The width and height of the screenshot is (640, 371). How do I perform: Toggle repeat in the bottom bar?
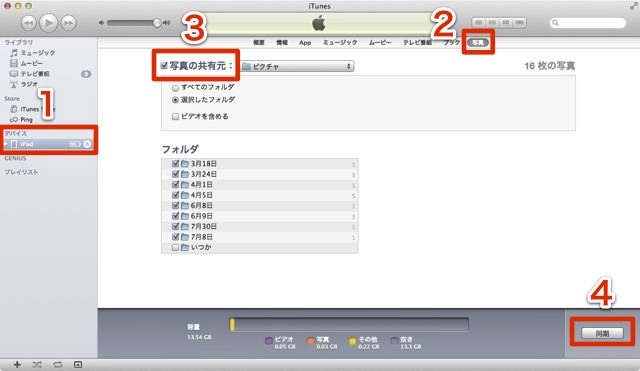click(58, 364)
